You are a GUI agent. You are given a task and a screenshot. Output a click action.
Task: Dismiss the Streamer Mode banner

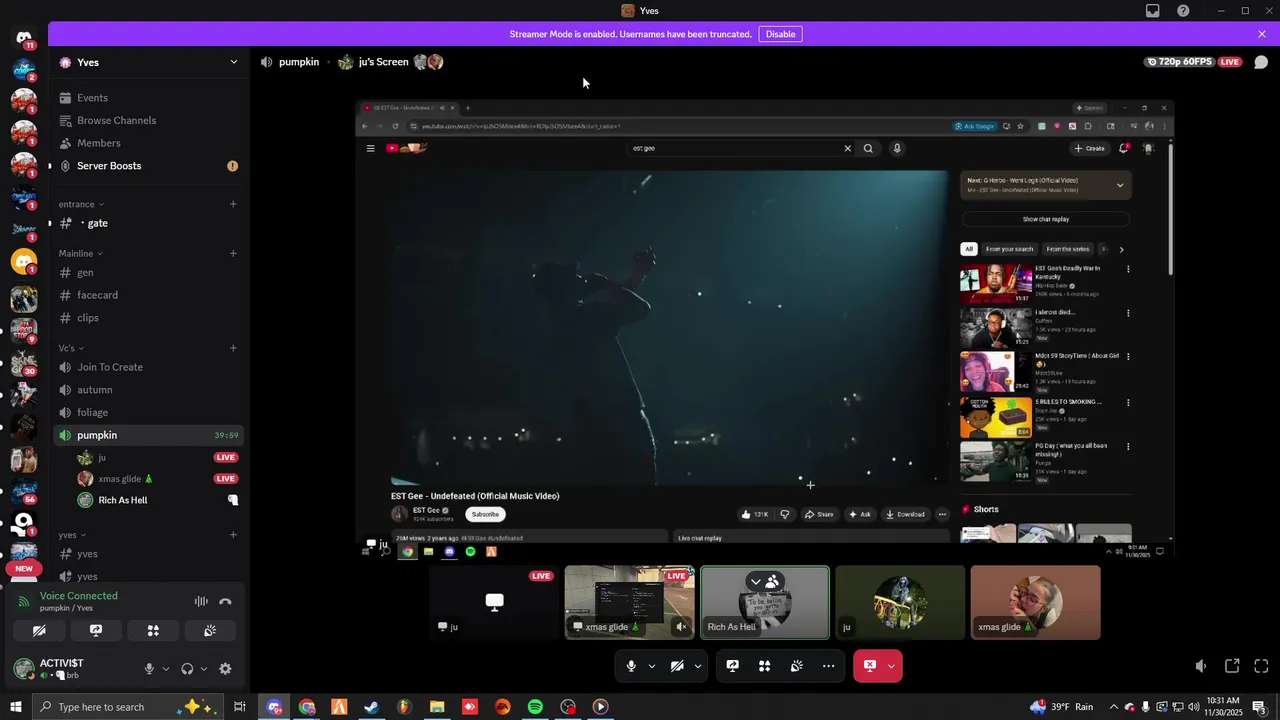pos(1262,34)
